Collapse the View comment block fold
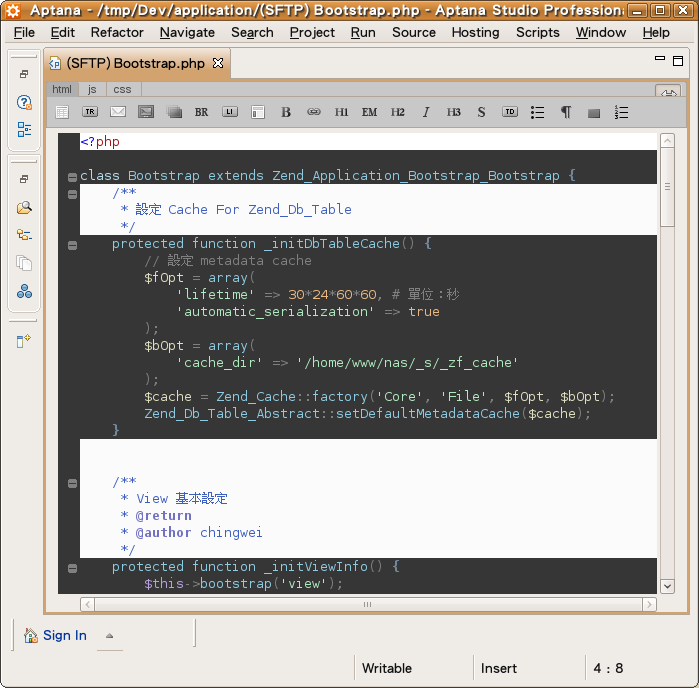The image size is (699, 688). point(72,483)
